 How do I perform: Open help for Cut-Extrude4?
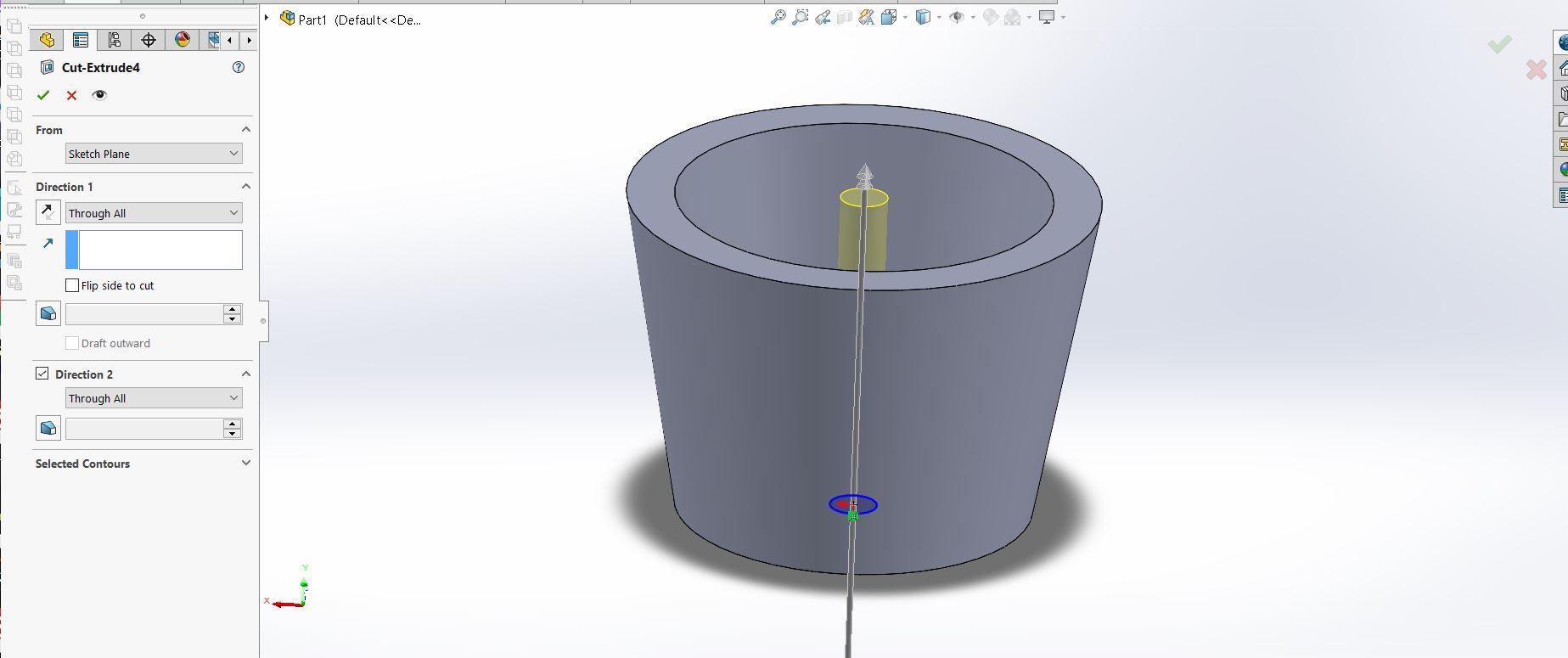(239, 67)
